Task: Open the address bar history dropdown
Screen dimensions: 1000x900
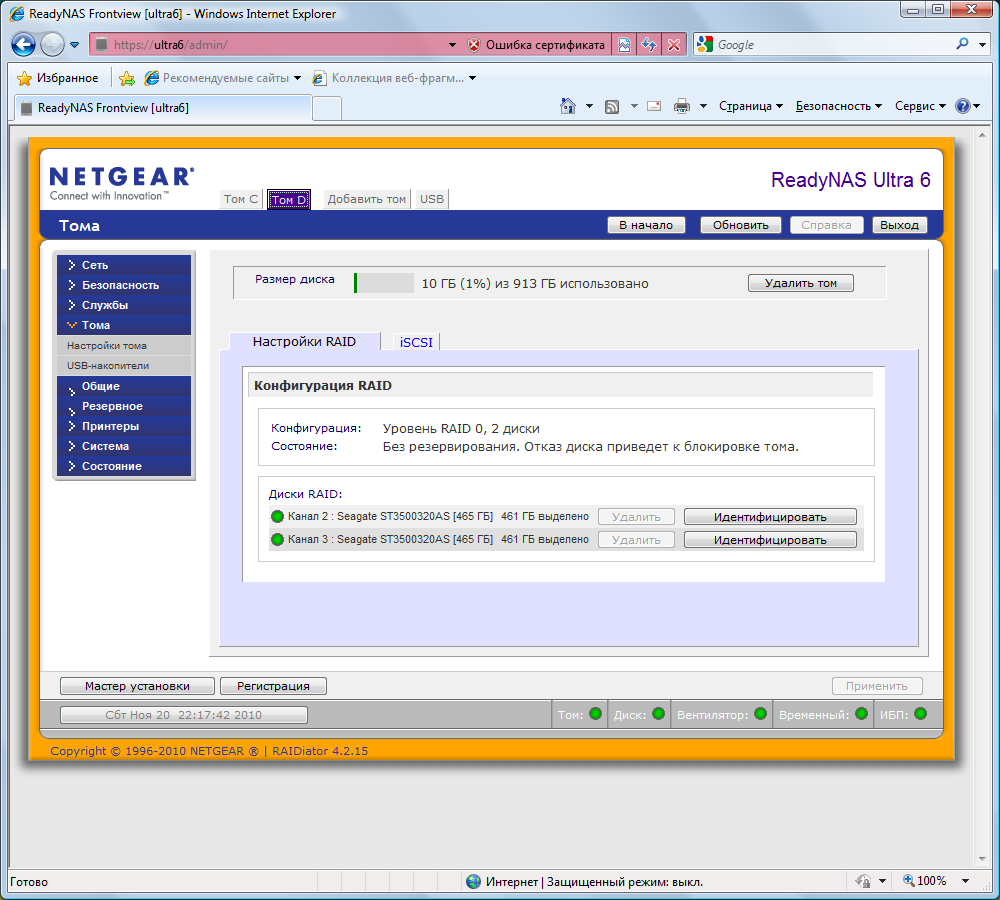Action: point(452,45)
